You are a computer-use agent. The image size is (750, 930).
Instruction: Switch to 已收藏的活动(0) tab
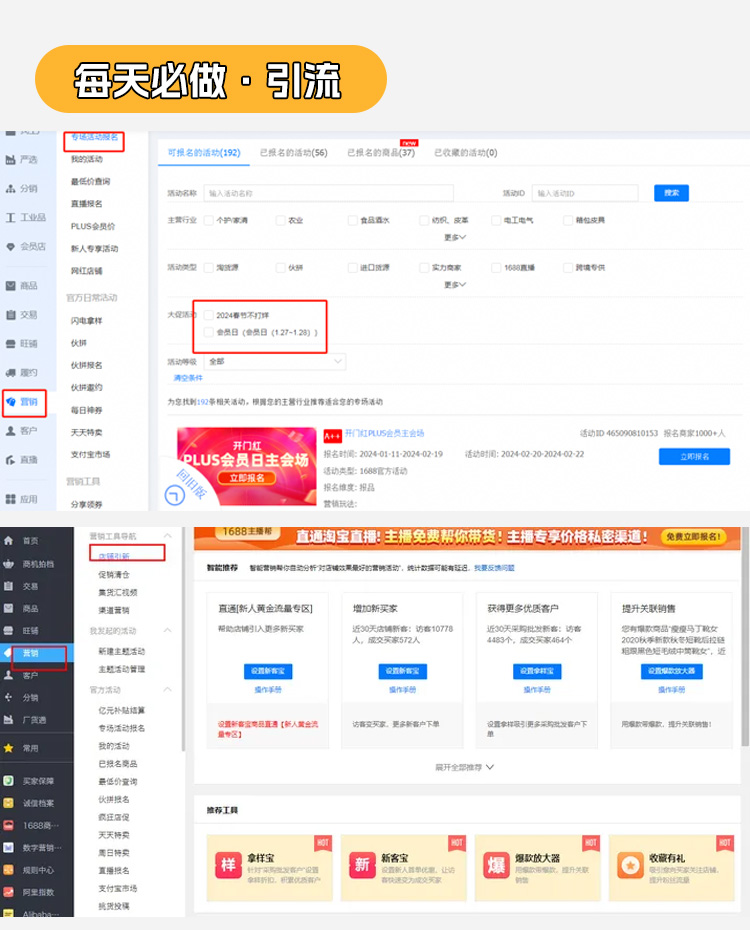[465, 152]
